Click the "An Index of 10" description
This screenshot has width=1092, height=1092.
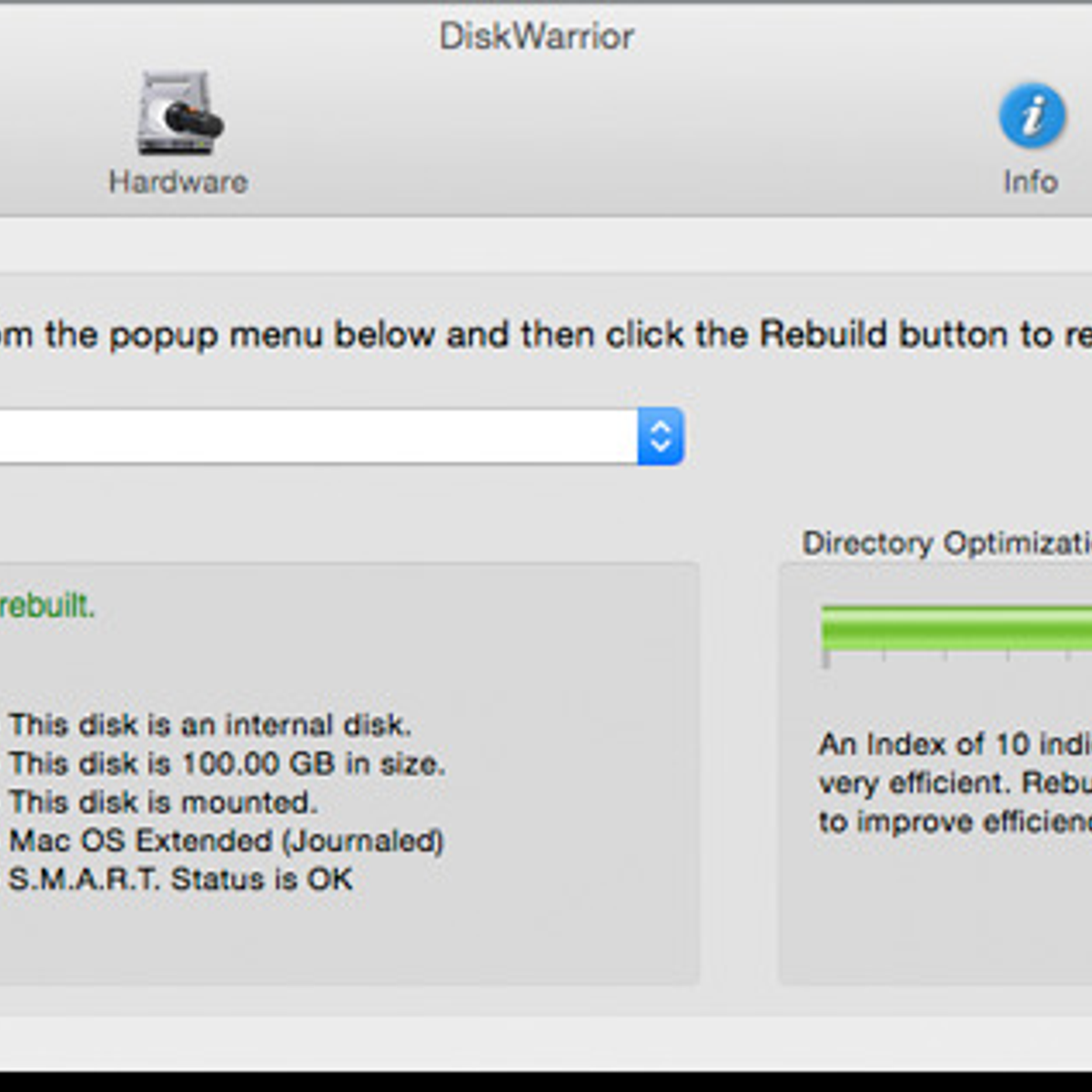pyautogui.click(x=954, y=744)
